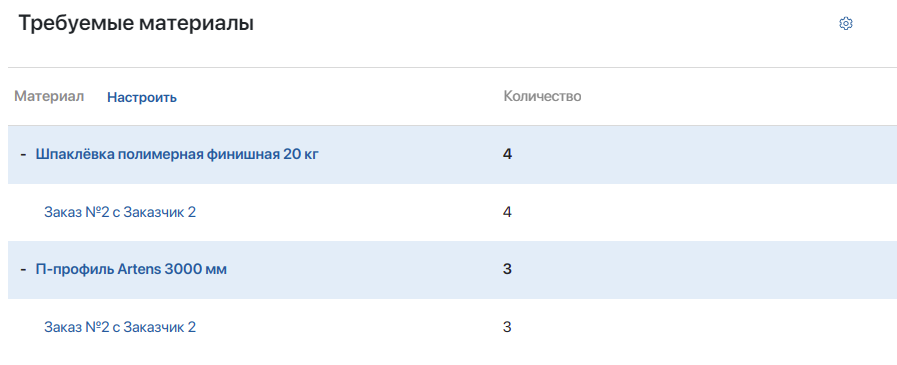Screen dimensions: 897x365
Task: Open Заказ №2 under П-профиль Artens
Action: coord(120,327)
